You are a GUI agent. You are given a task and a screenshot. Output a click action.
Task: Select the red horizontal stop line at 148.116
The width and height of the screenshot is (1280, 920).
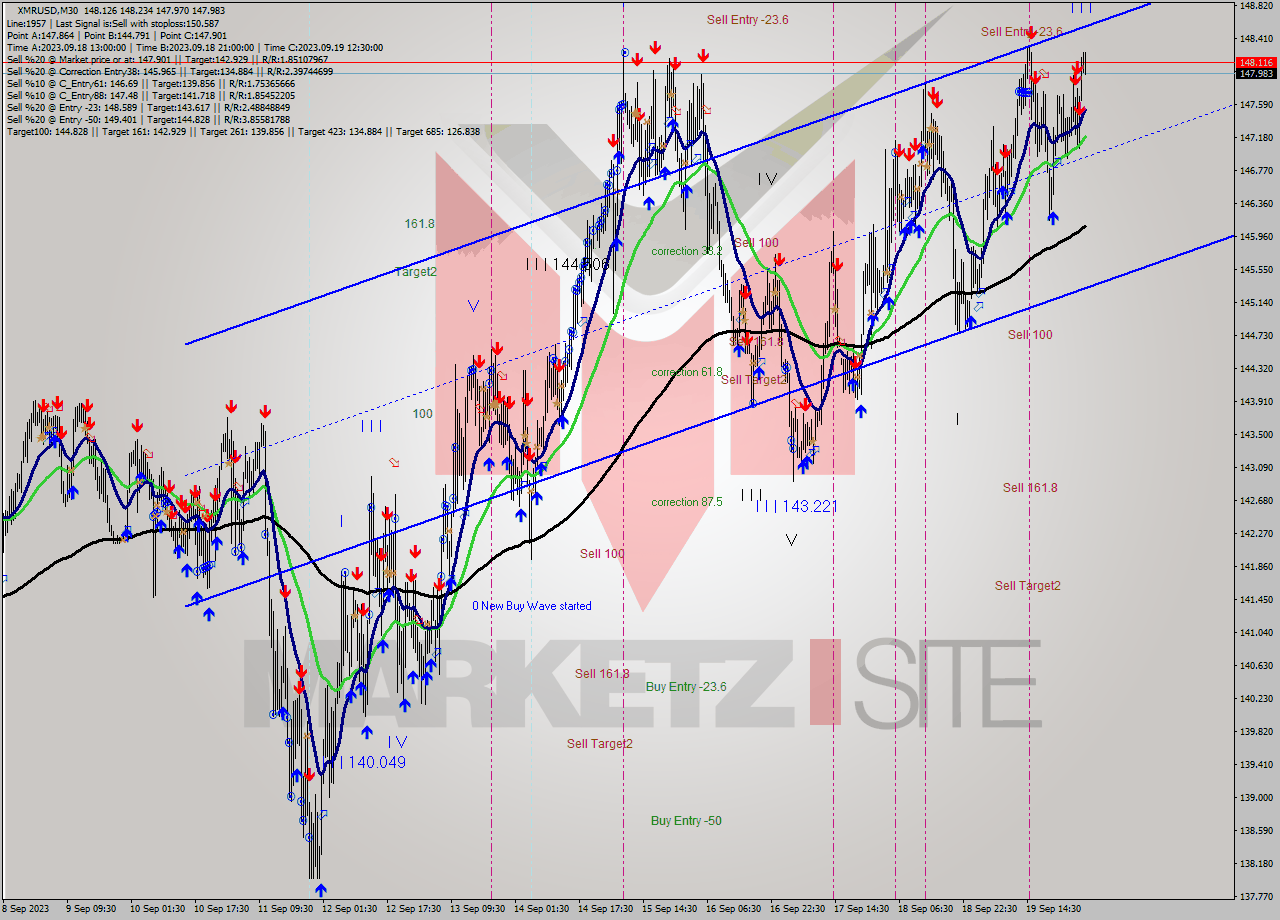(x=617, y=63)
